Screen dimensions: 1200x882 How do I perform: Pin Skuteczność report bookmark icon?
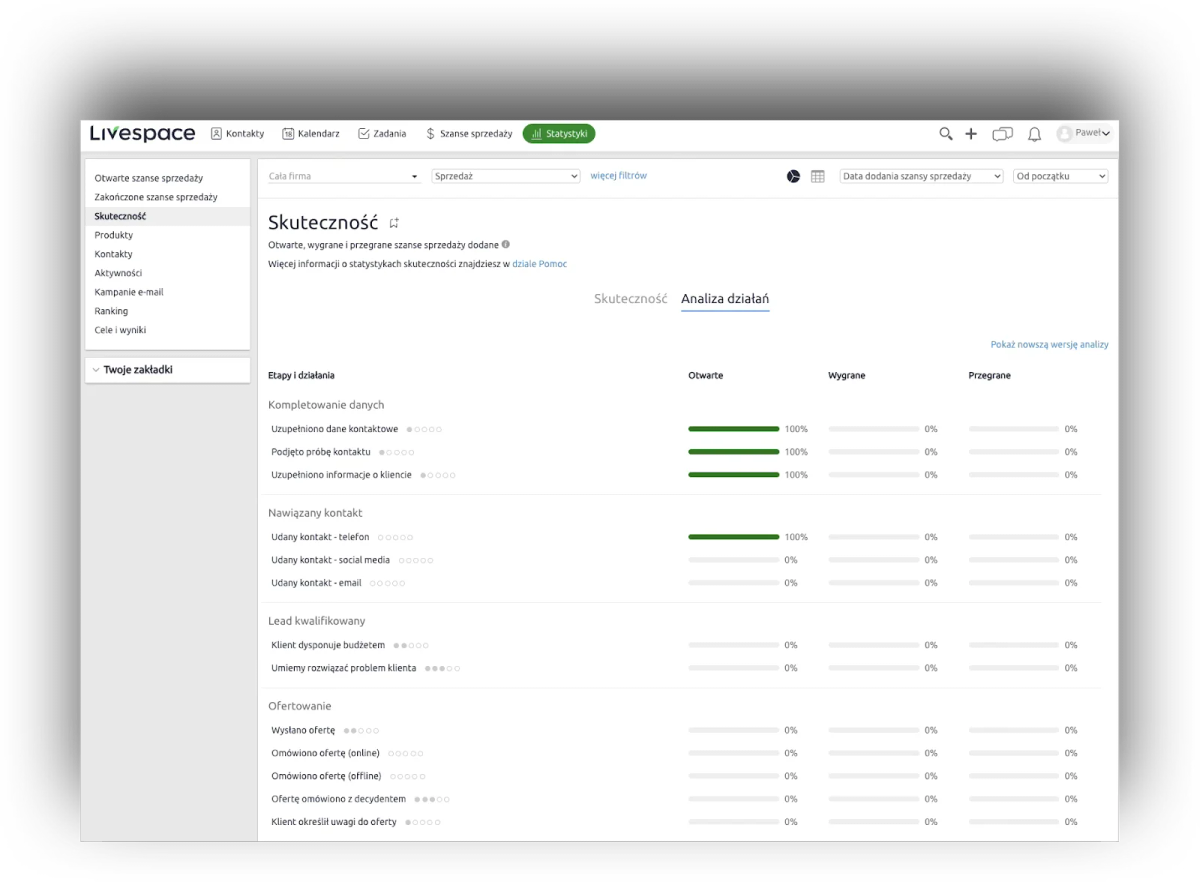click(394, 223)
